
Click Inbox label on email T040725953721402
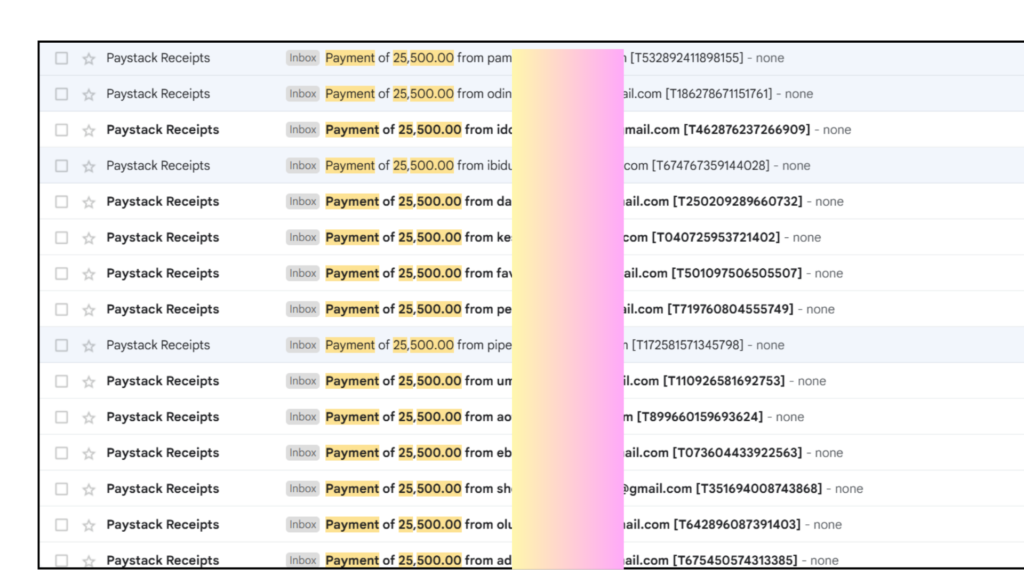pyautogui.click(x=302, y=237)
